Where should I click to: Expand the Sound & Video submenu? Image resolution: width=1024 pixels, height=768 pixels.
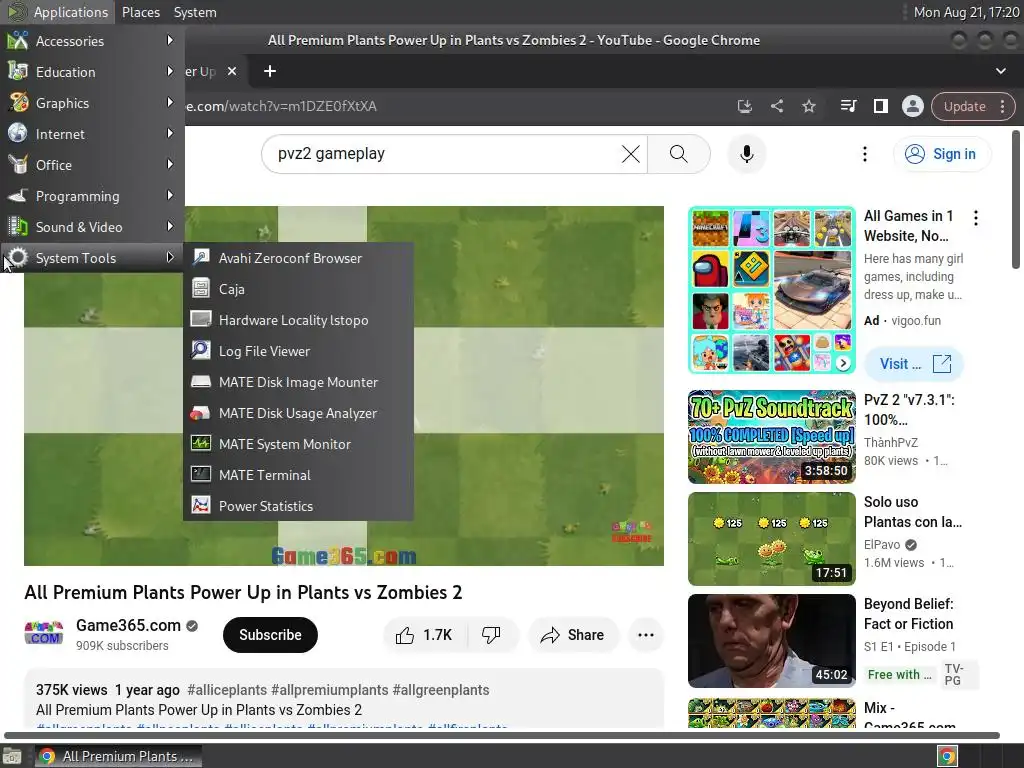(x=91, y=227)
